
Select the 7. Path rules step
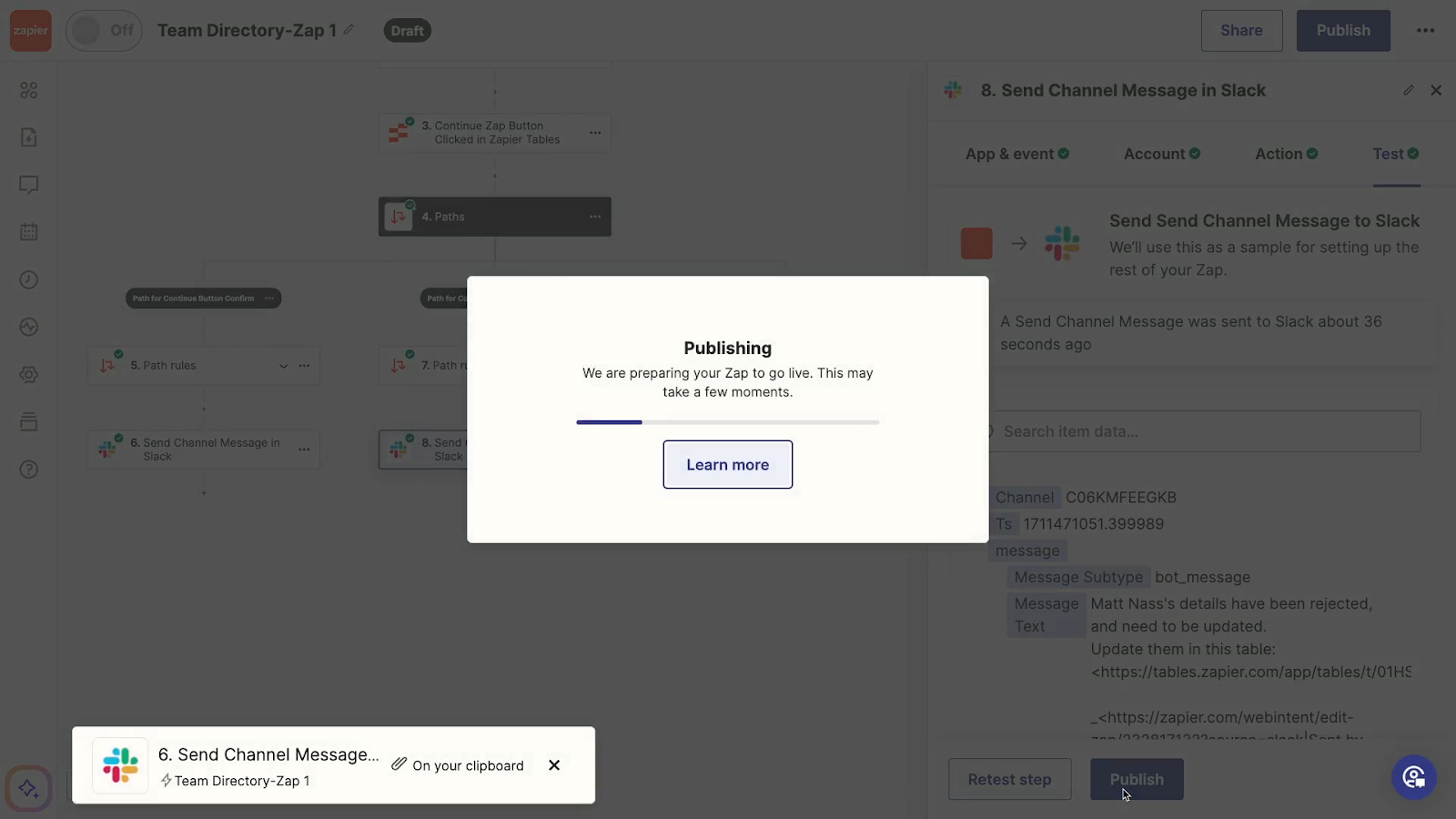(423, 366)
